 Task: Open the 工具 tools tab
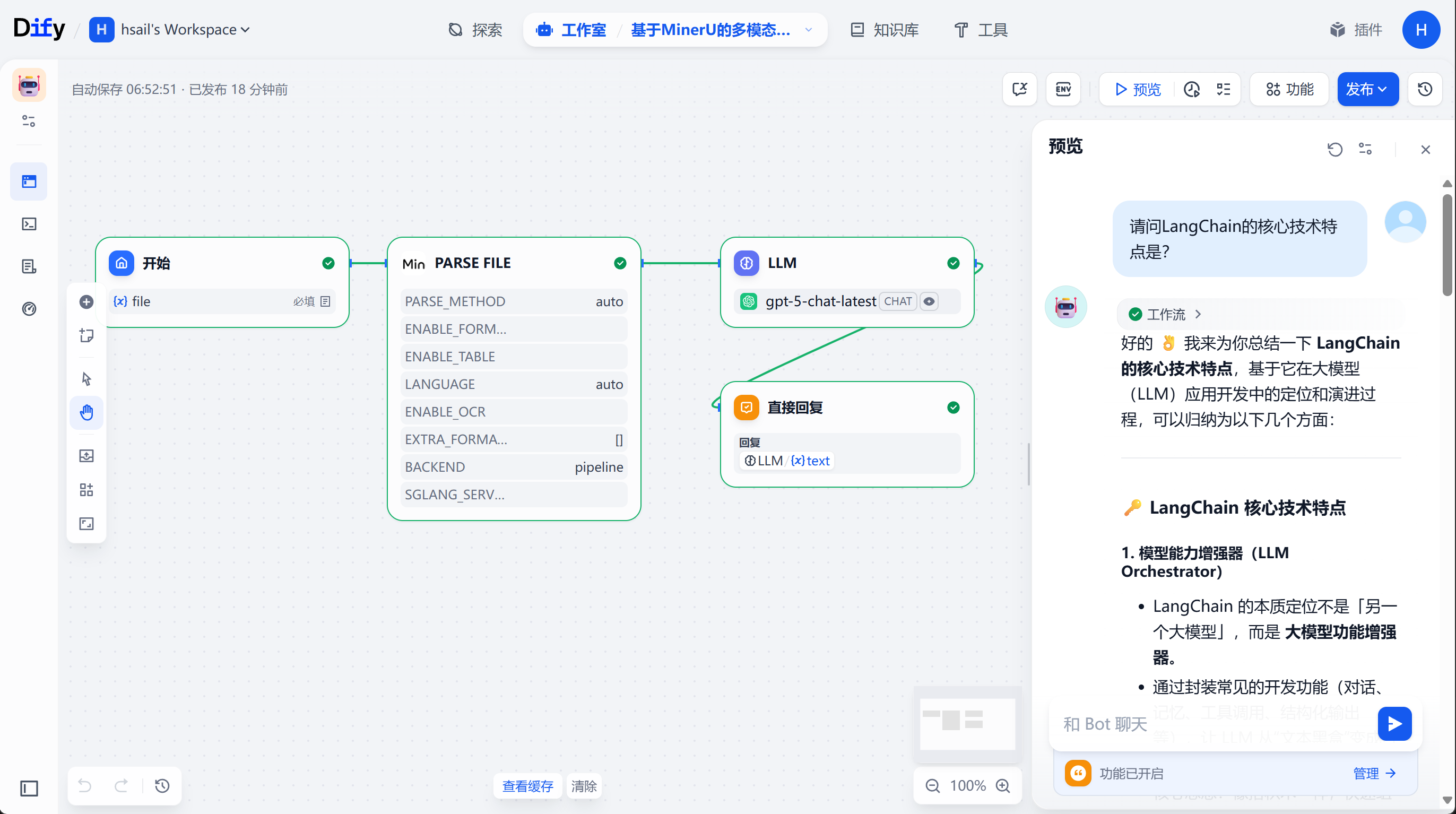coord(981,29)
